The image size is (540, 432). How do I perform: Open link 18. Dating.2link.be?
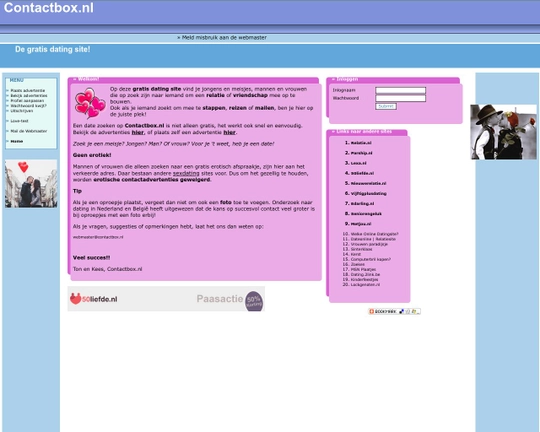[x=365, y=275]
